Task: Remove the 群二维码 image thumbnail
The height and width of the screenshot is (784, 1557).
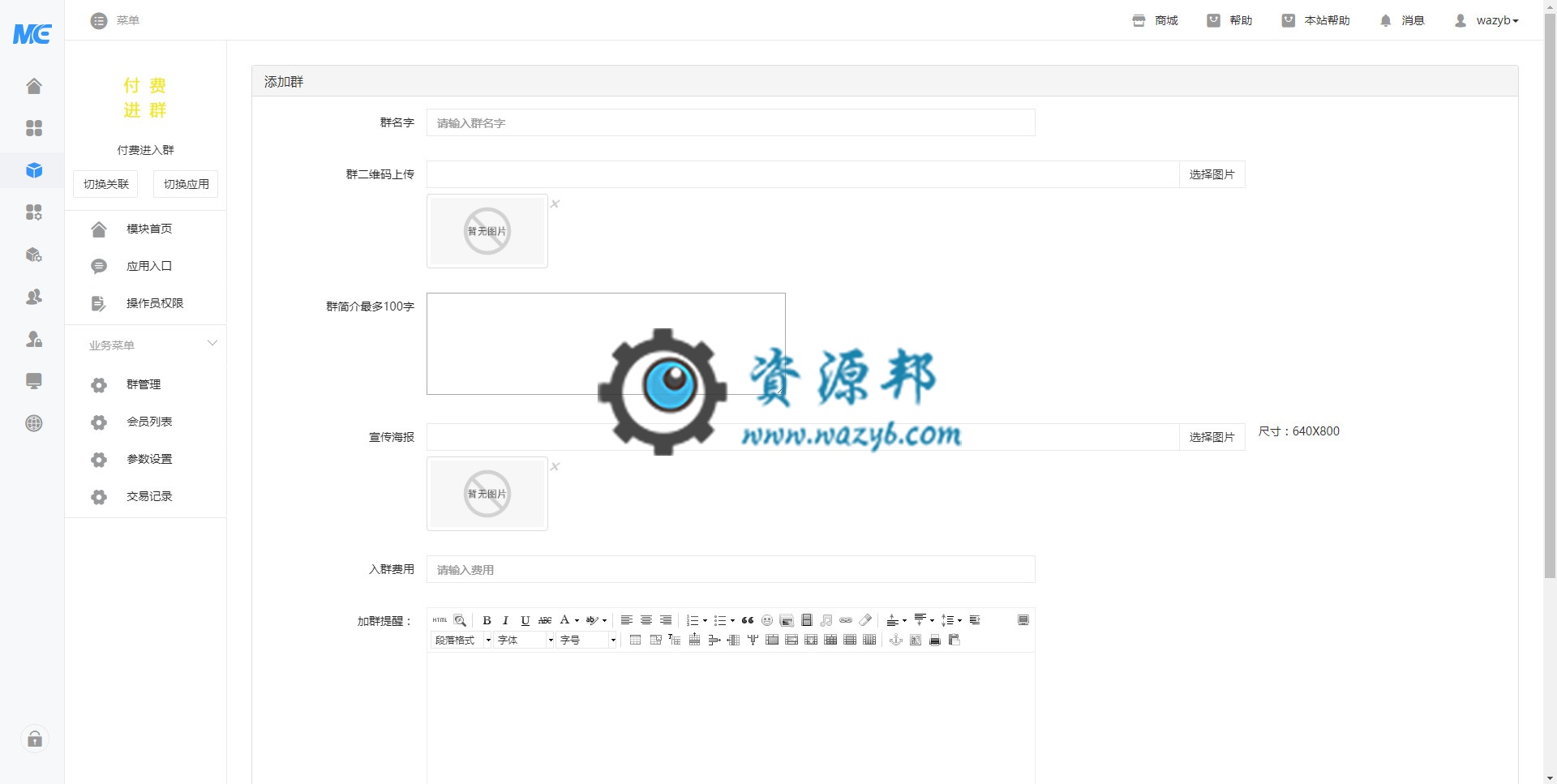Action: click(555, 203)
